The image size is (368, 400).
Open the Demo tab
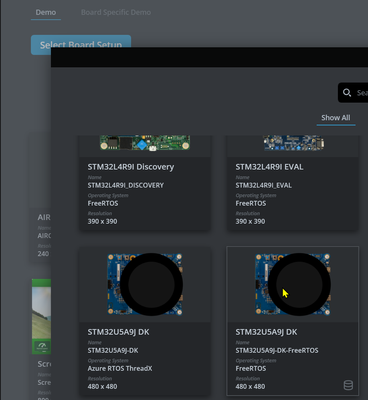[46, 12]
